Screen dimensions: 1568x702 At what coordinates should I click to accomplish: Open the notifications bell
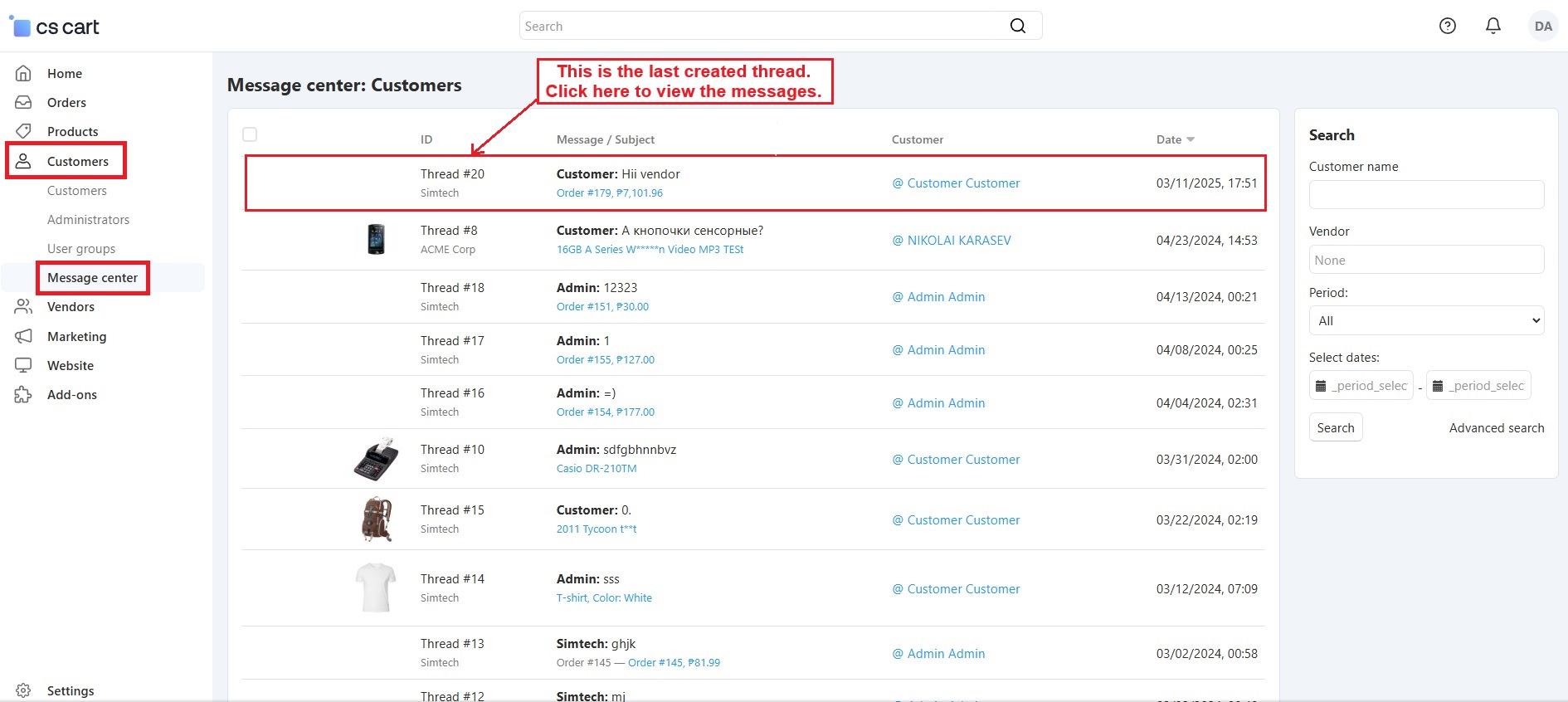pyautogui.click(x=1493, y=26)
